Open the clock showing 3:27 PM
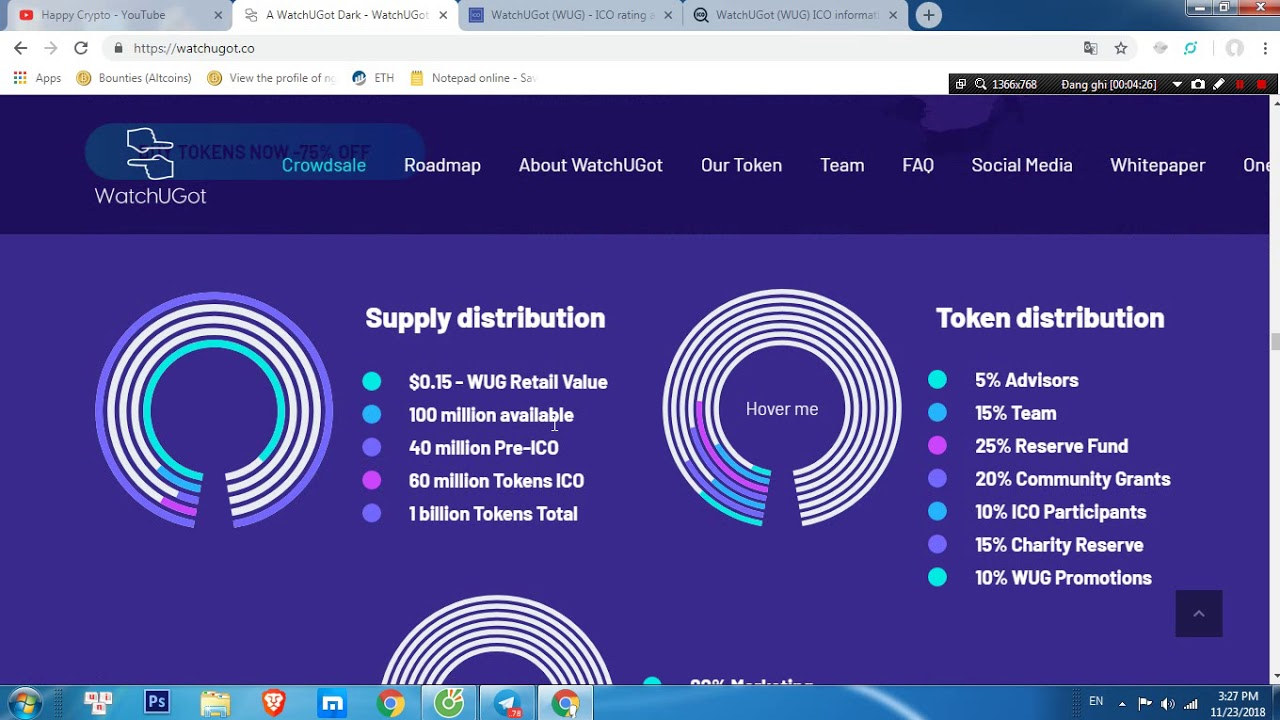 1239,703
